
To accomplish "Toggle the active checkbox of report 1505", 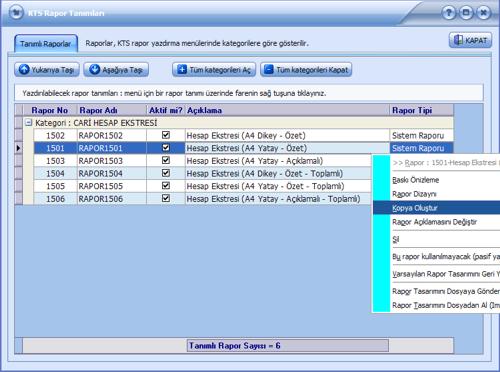I will click(166, 186).
